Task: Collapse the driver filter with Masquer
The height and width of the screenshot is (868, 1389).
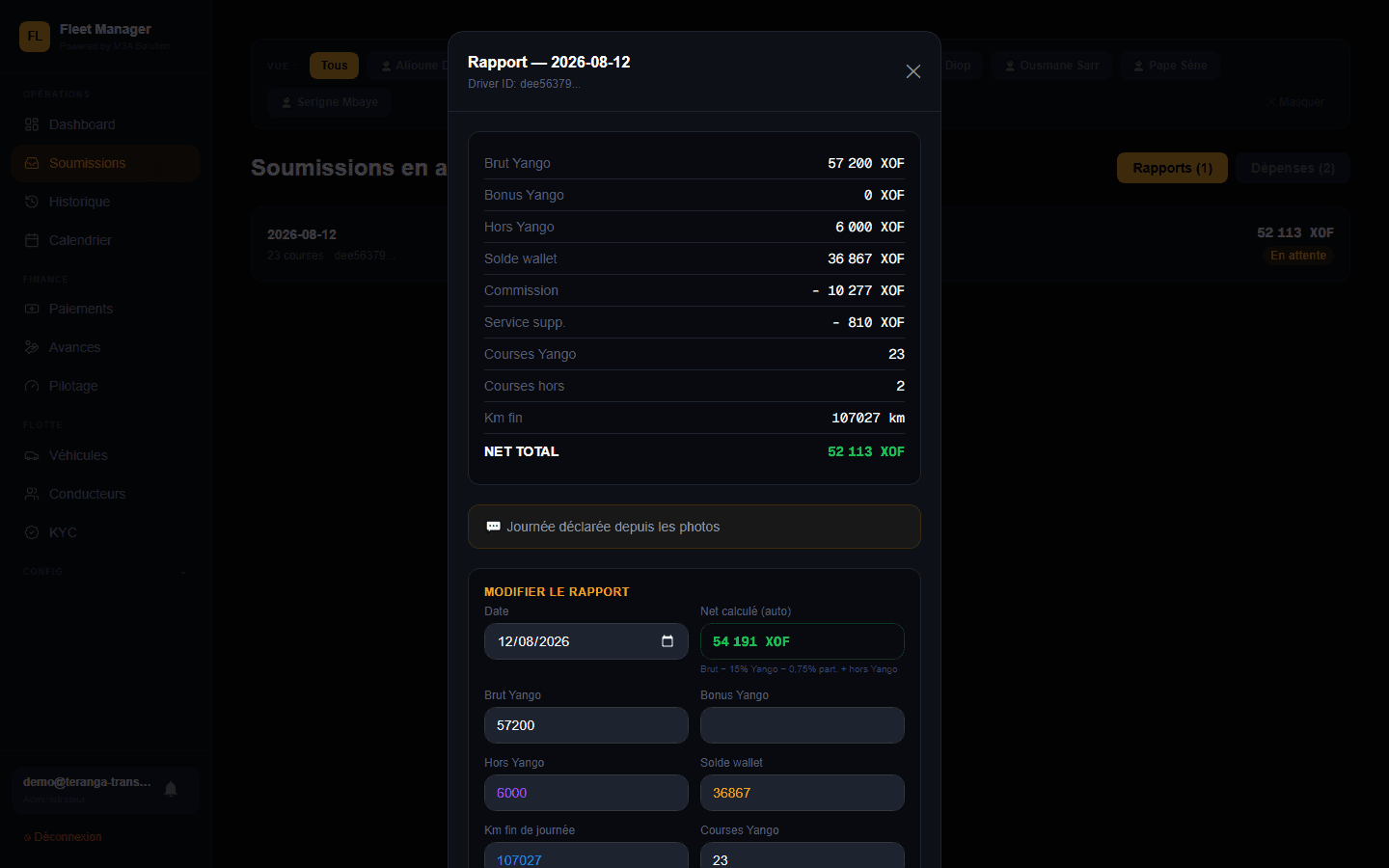Action: (1296, 102)
